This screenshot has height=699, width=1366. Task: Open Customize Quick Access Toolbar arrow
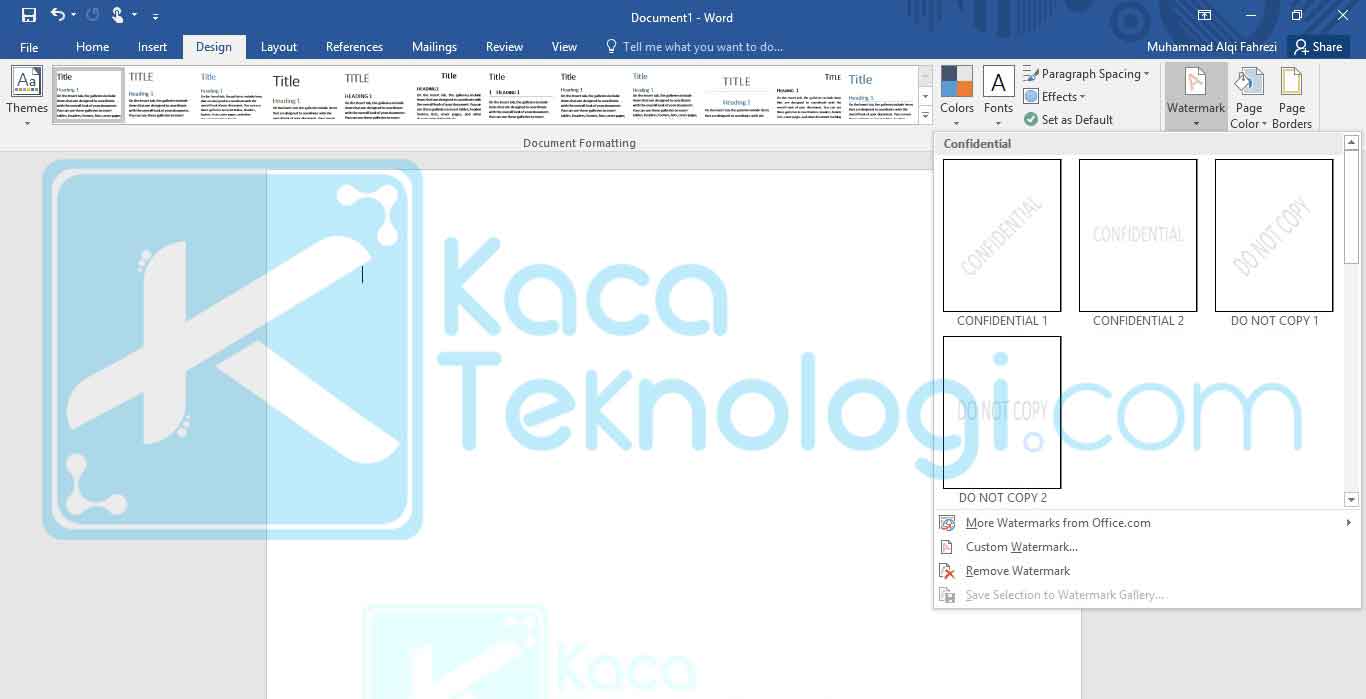click(155, 17)
